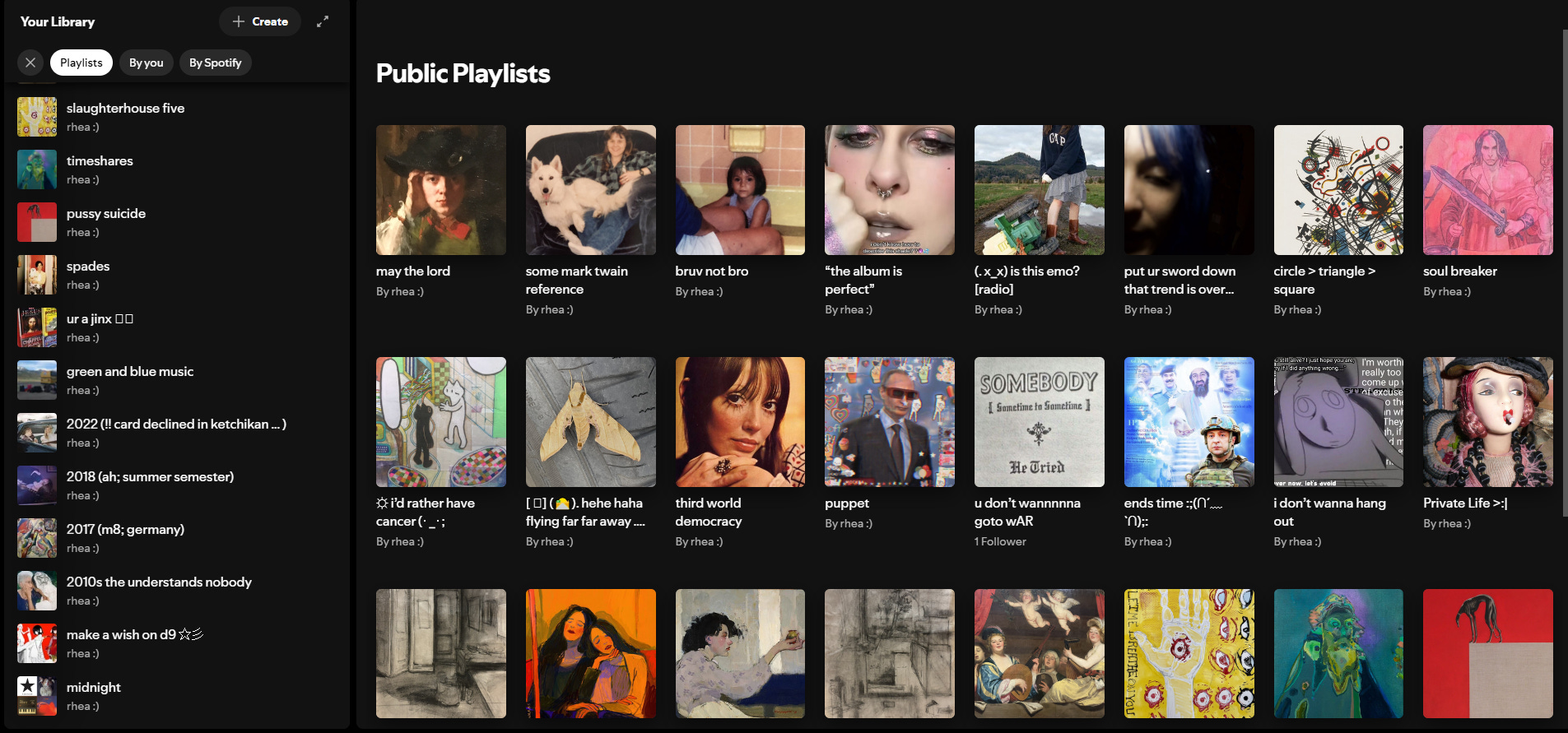Open put ur sword down cover art
The image size is (1568, 733).
click(1189, 190)
